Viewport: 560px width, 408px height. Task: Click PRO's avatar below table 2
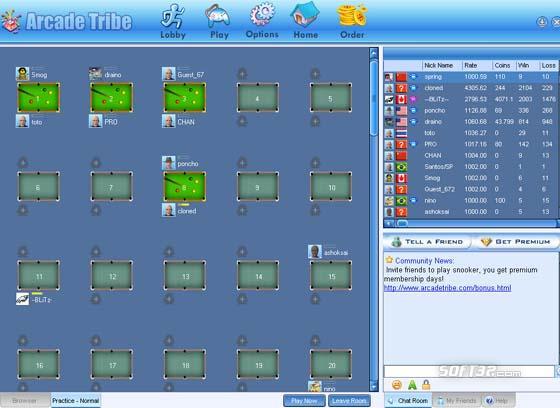(x=95, y=121)
